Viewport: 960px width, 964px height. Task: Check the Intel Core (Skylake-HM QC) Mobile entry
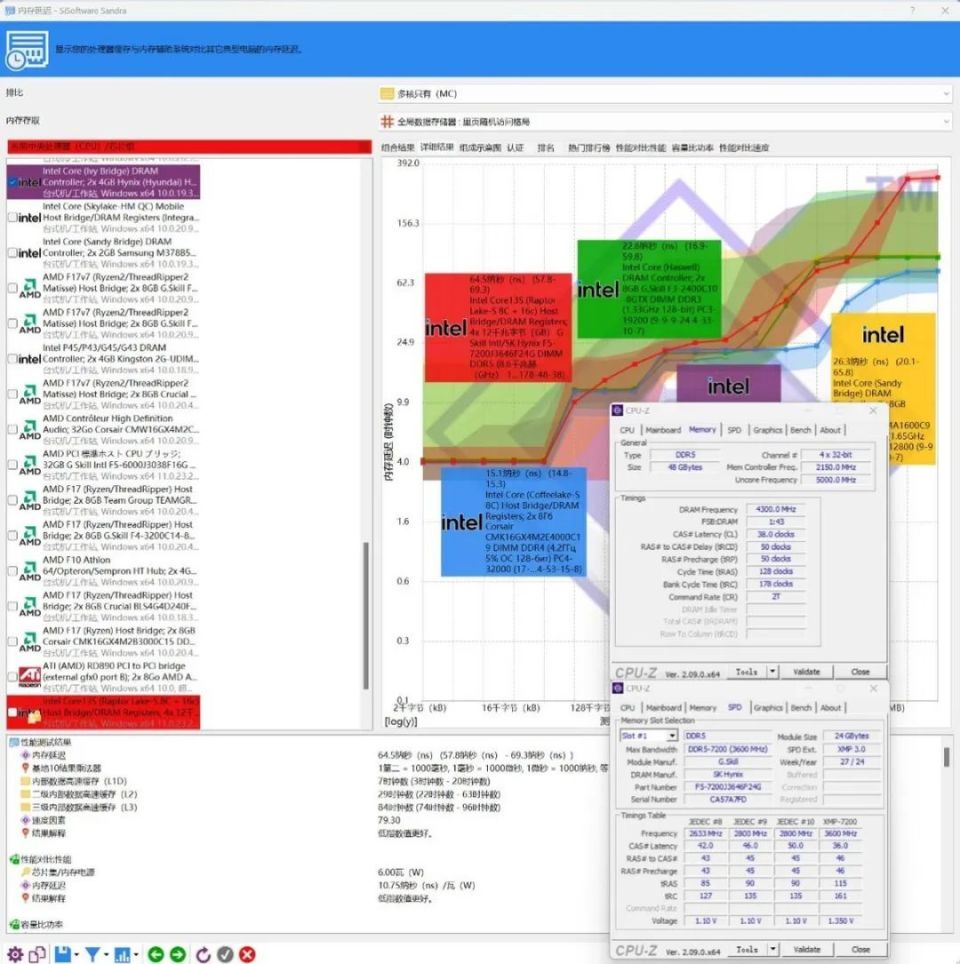12,217
